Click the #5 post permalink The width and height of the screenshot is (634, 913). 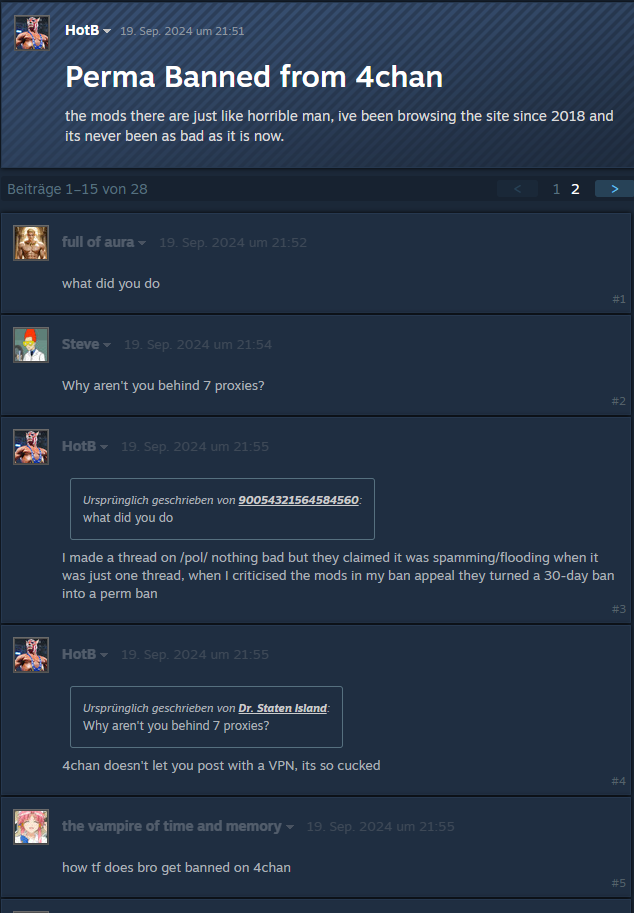(x=619, y=883)
